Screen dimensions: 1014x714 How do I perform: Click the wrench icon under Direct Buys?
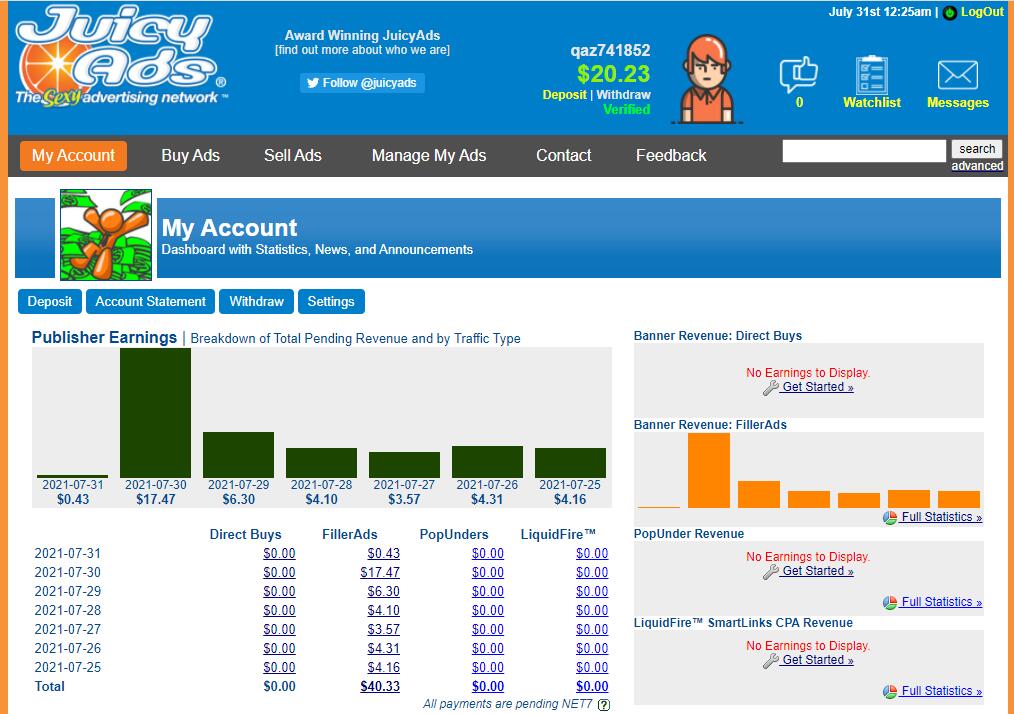(x=770, y=387)
